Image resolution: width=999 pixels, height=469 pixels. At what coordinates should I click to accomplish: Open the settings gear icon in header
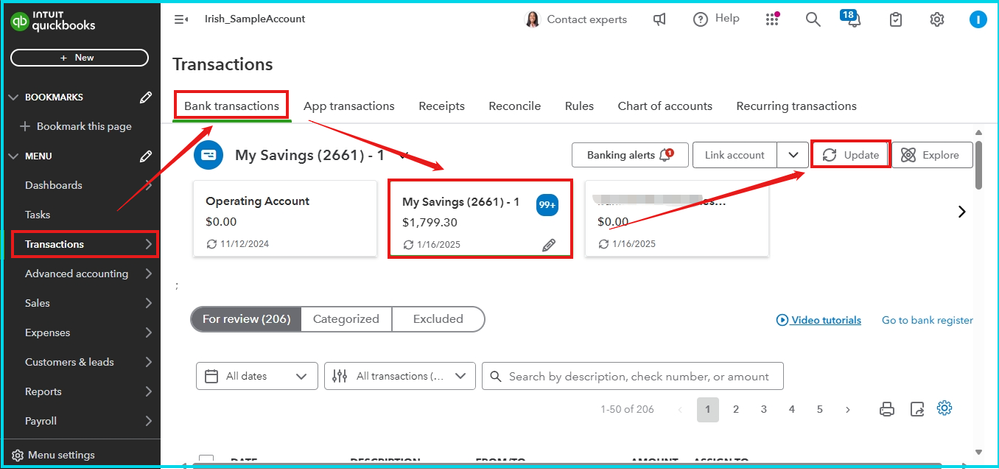pos(937,20)
